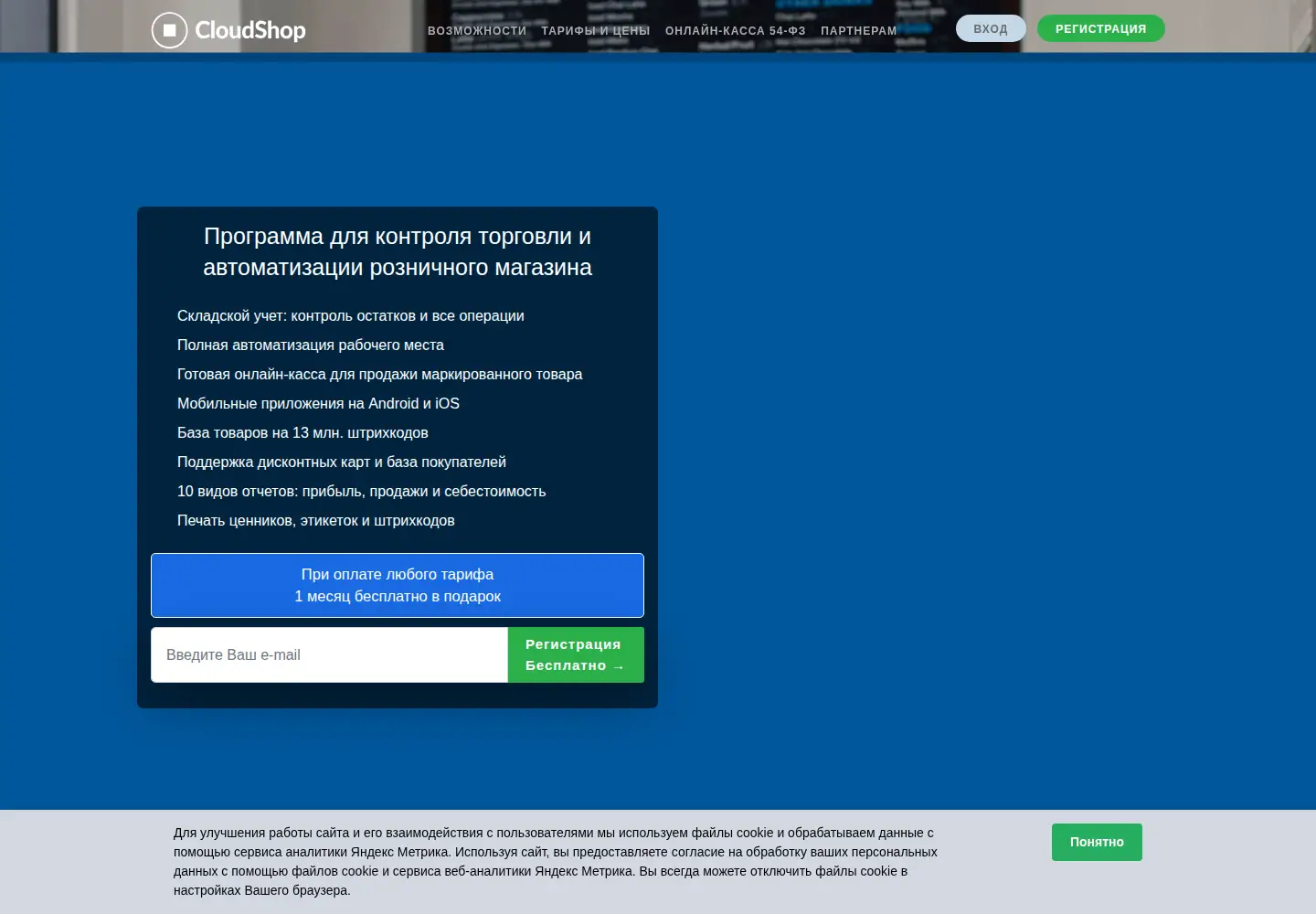Image resolution: width=1316 pixels, height=914 pixels.
Task: Click the ВХОД login button
Action: 991,28
